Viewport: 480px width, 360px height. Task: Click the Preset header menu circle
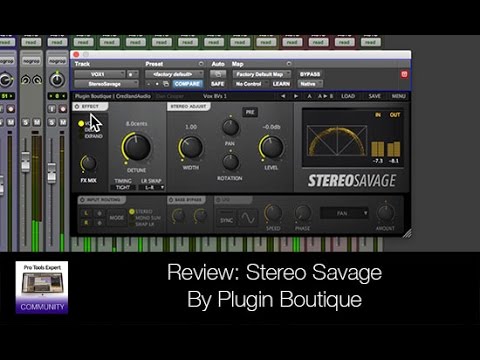pyautogui.click(x=201, y=64)
